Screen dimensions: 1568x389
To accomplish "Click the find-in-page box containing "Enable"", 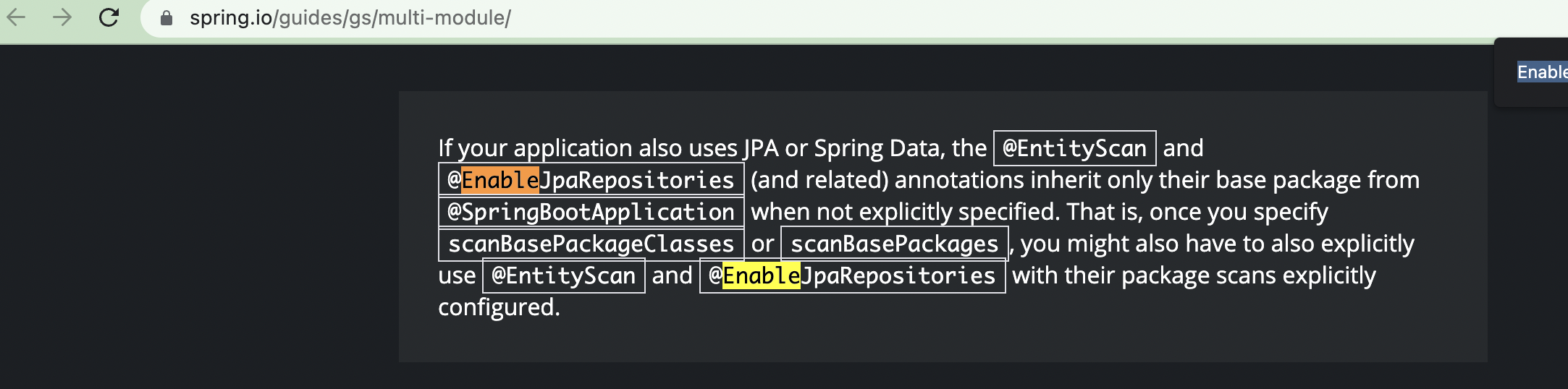I will (1542, 72).
